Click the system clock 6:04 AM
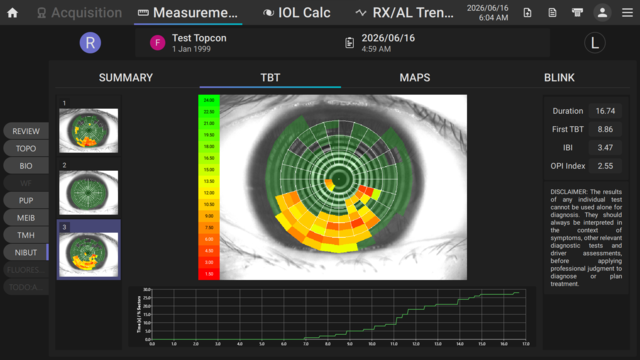The height and width of the screenshot is (360, 640). click(493, 18)
